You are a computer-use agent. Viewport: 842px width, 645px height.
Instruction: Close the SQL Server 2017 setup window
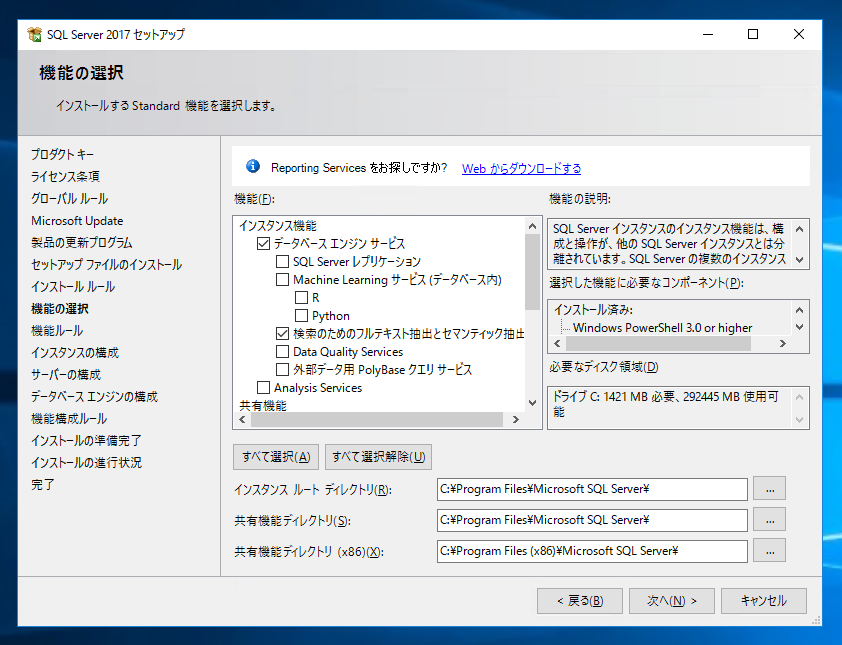pyautogui.click(x=799, y=34)
